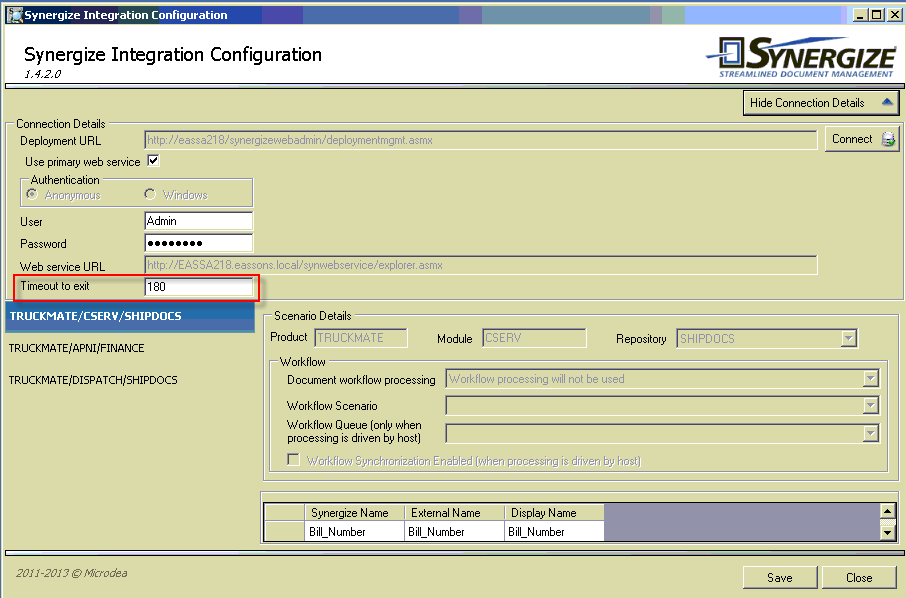
Task: Select Anonymous authentication radio button
Action: 32,194
